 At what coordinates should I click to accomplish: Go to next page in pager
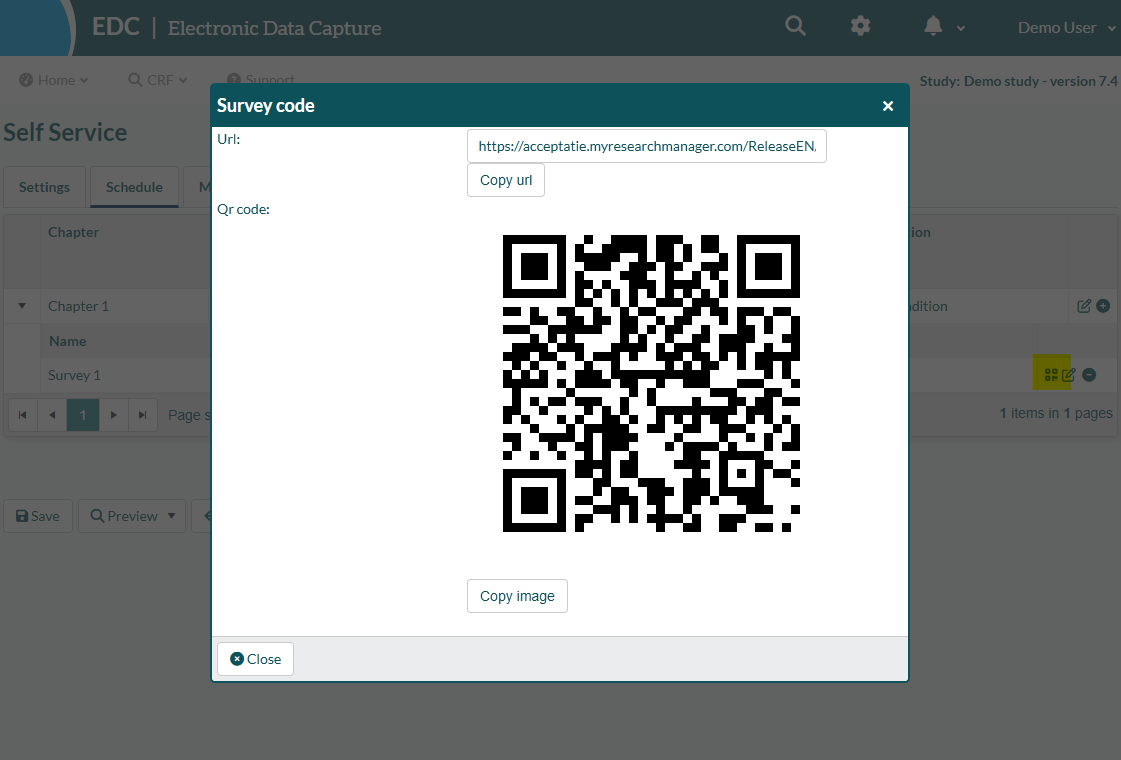coord(114,415)
